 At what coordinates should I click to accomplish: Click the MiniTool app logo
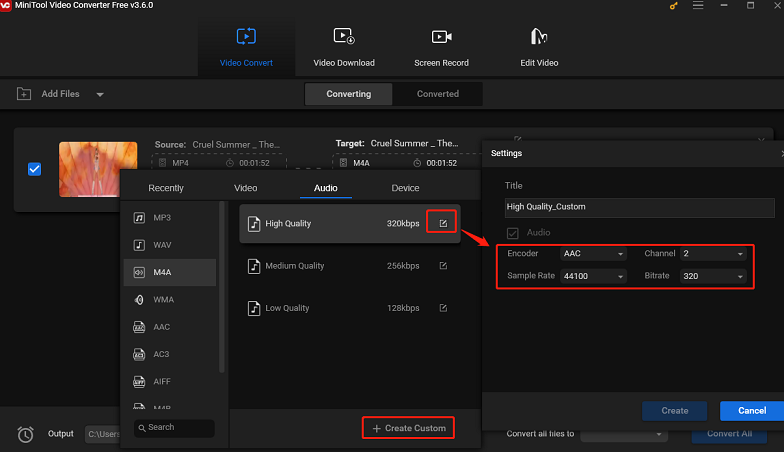pyautogui.click(x=6, y=6)
